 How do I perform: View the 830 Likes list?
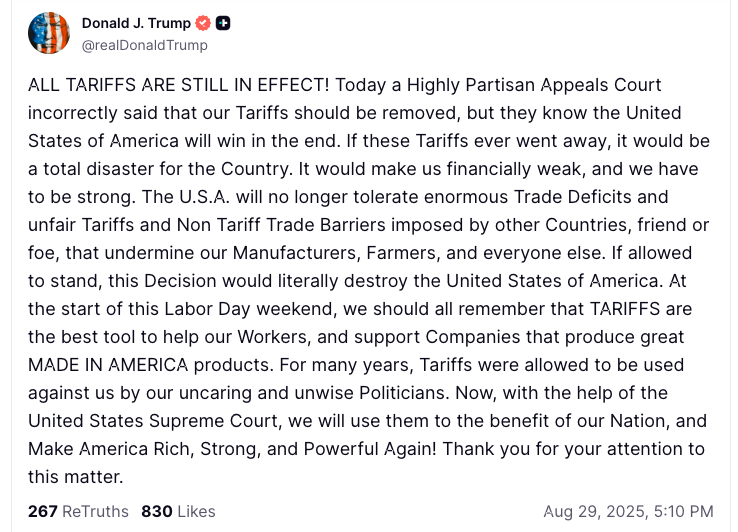(178, 511)
